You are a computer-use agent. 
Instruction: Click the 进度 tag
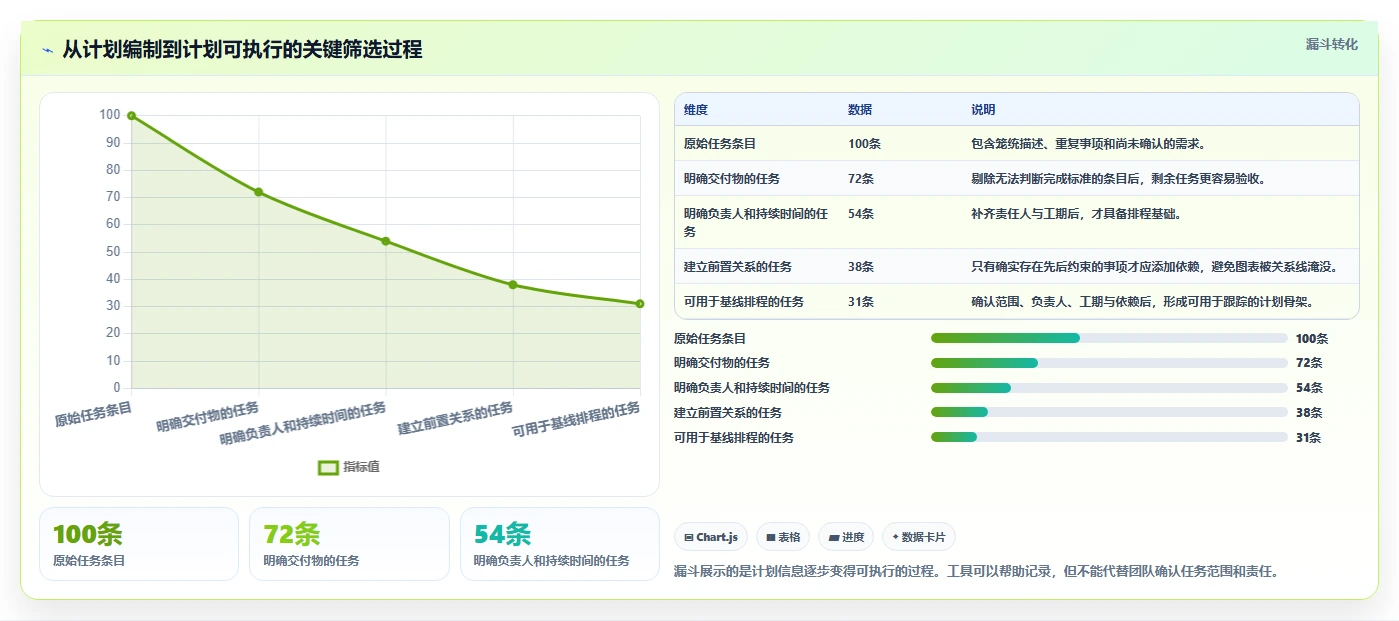(846, 537)
